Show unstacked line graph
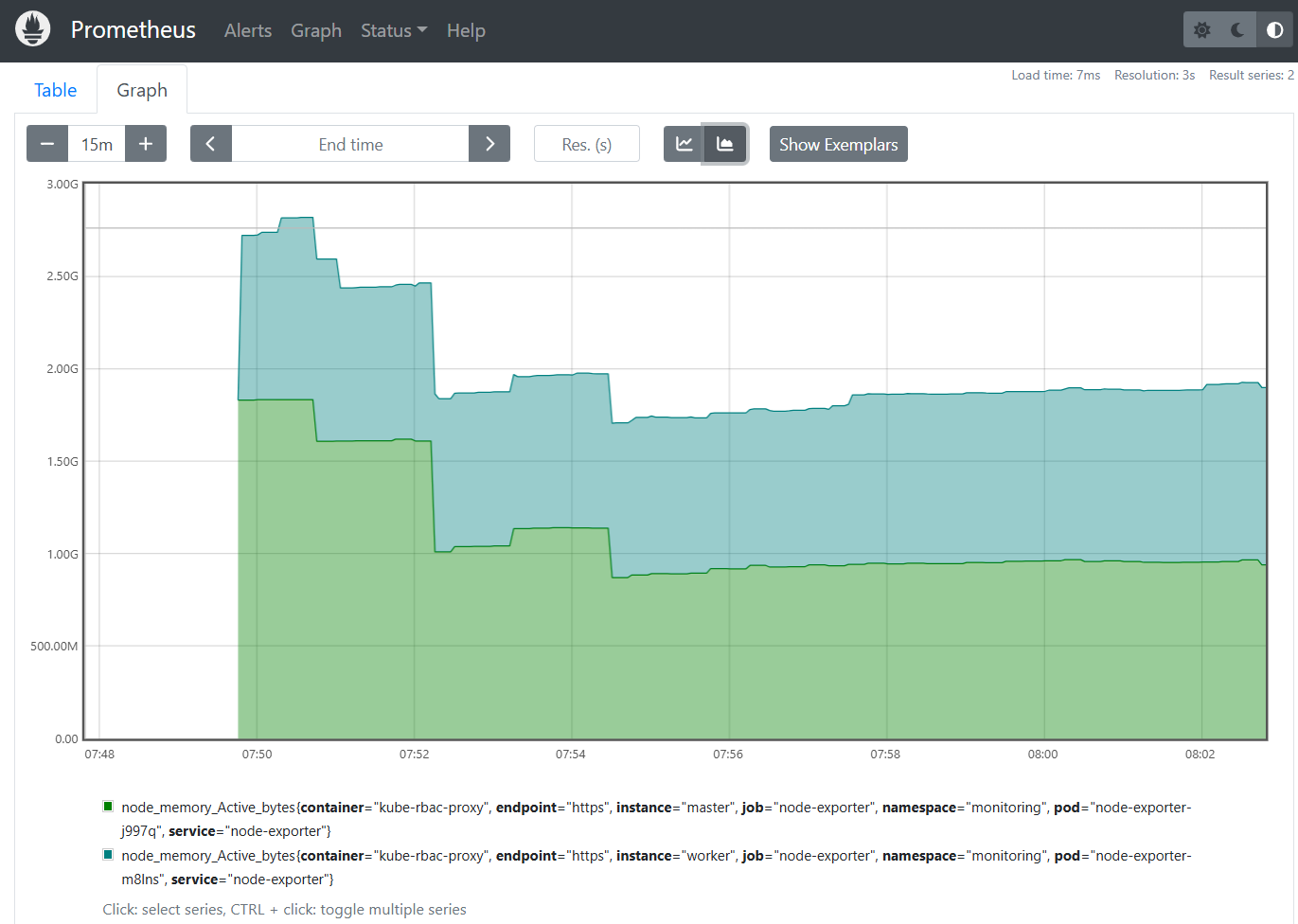The height and width of the screenshot is (924, 1298). pos(684,144)
